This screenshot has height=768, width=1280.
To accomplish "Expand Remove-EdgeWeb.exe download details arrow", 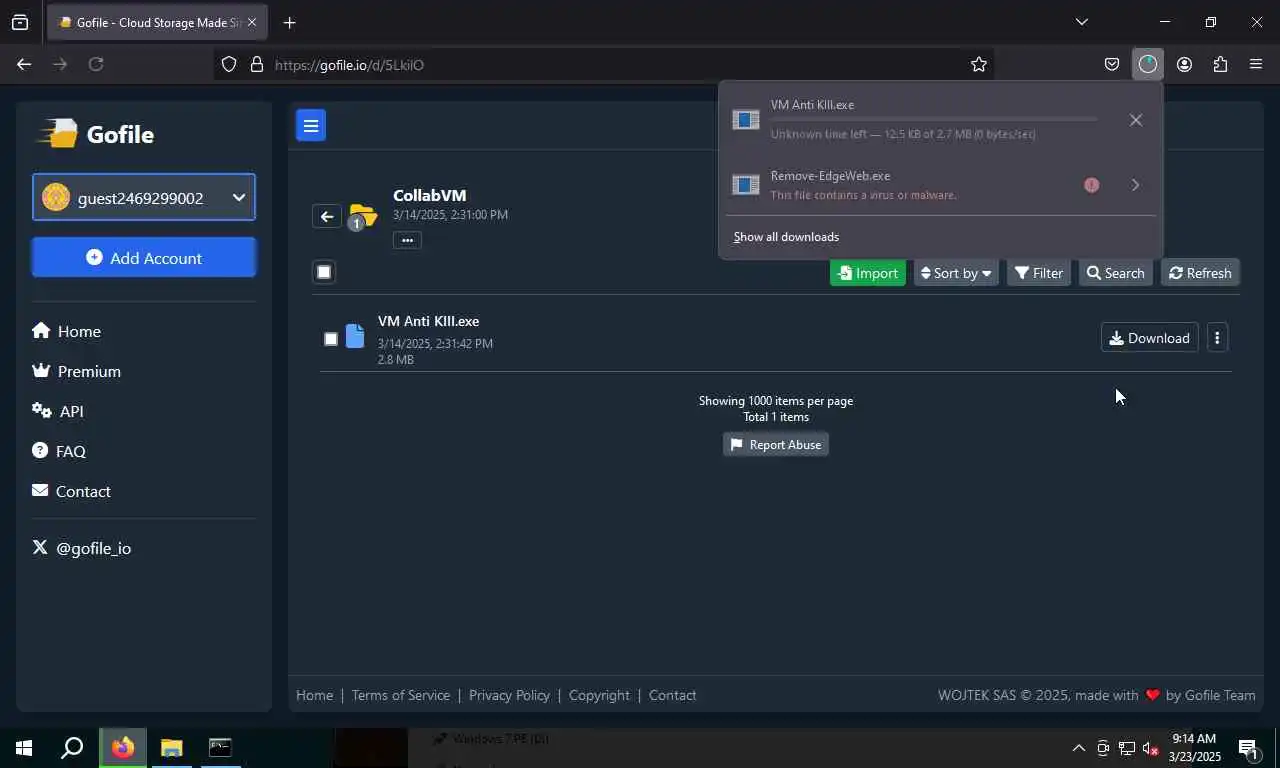I will point(1135,185).
